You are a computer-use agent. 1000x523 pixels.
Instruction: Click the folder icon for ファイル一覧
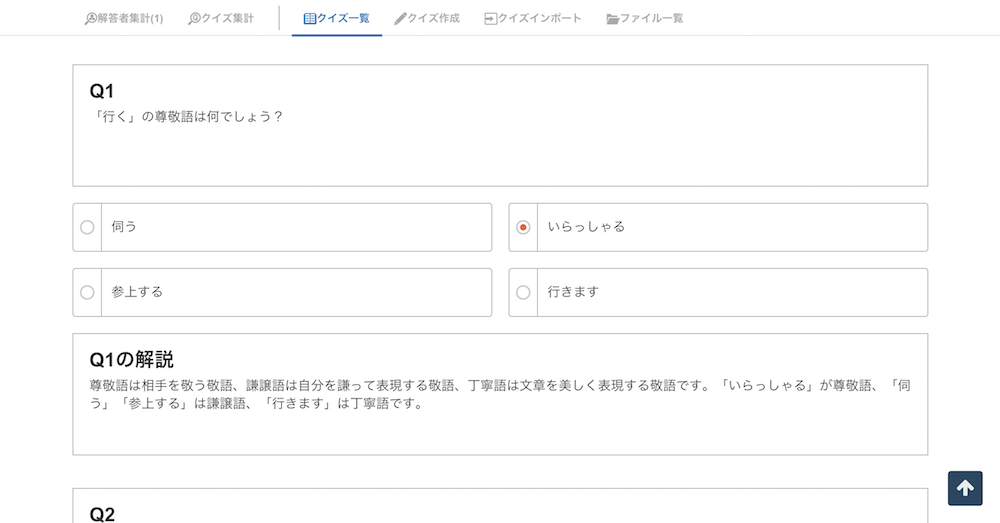(613, 19)
